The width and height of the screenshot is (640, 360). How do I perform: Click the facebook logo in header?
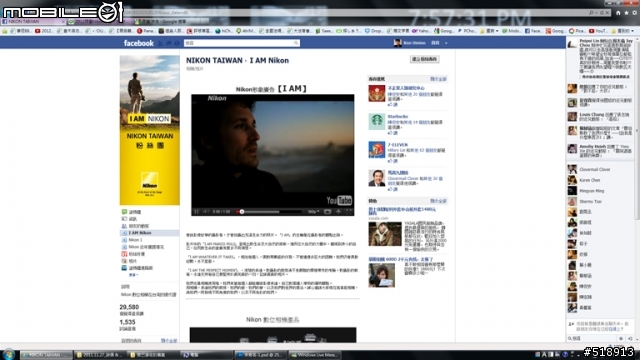[x=139, y=43]
